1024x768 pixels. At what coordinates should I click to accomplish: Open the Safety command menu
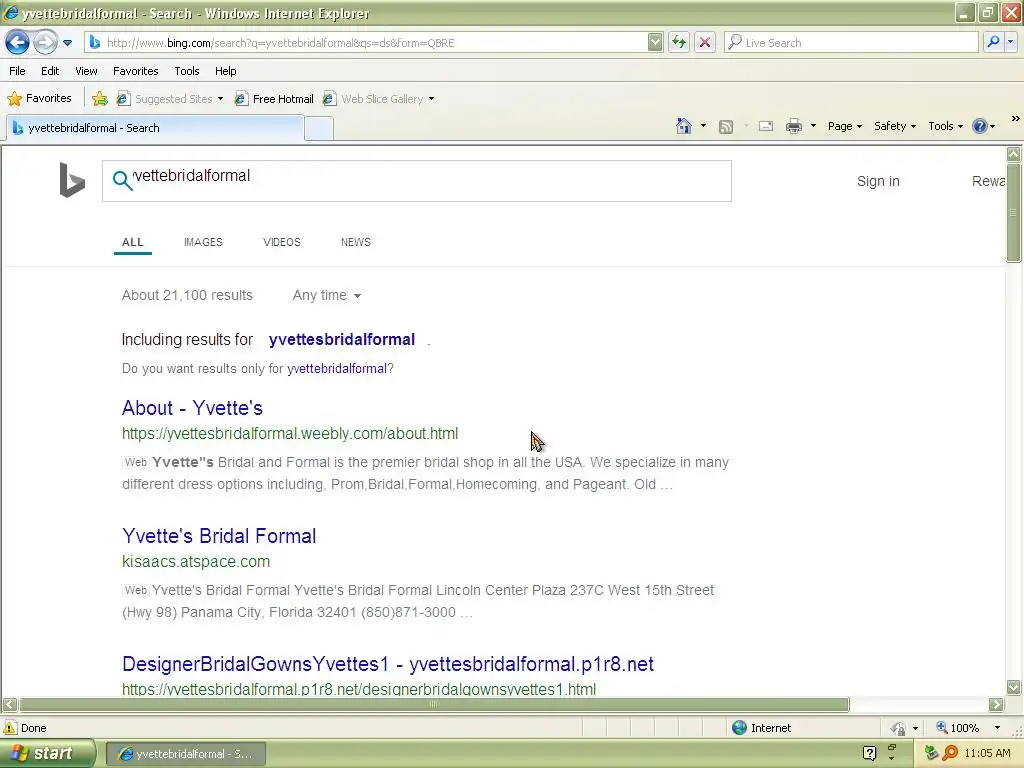895,126
